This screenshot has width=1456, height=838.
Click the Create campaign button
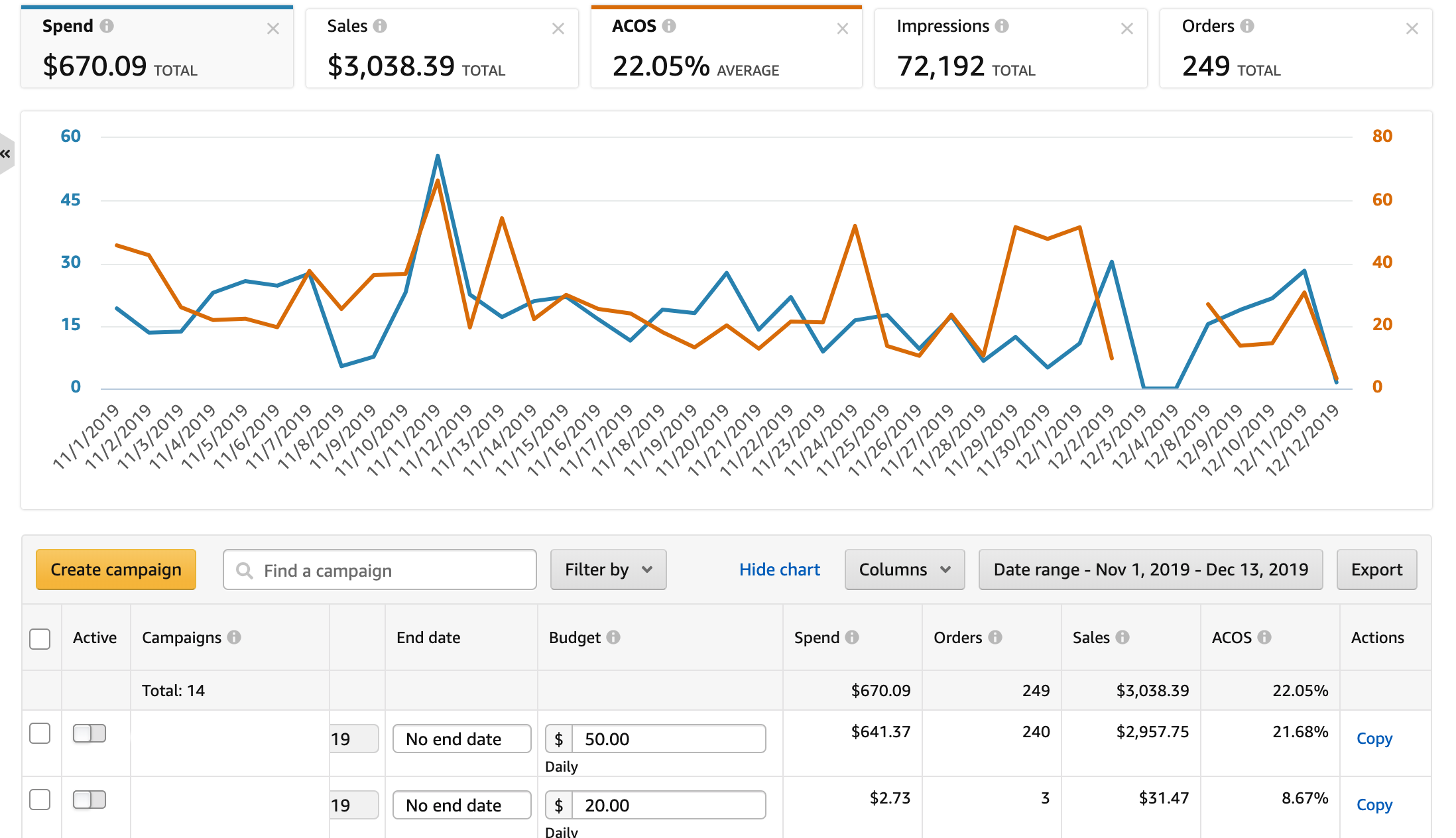pyautogui.click(x=116, y=569)
